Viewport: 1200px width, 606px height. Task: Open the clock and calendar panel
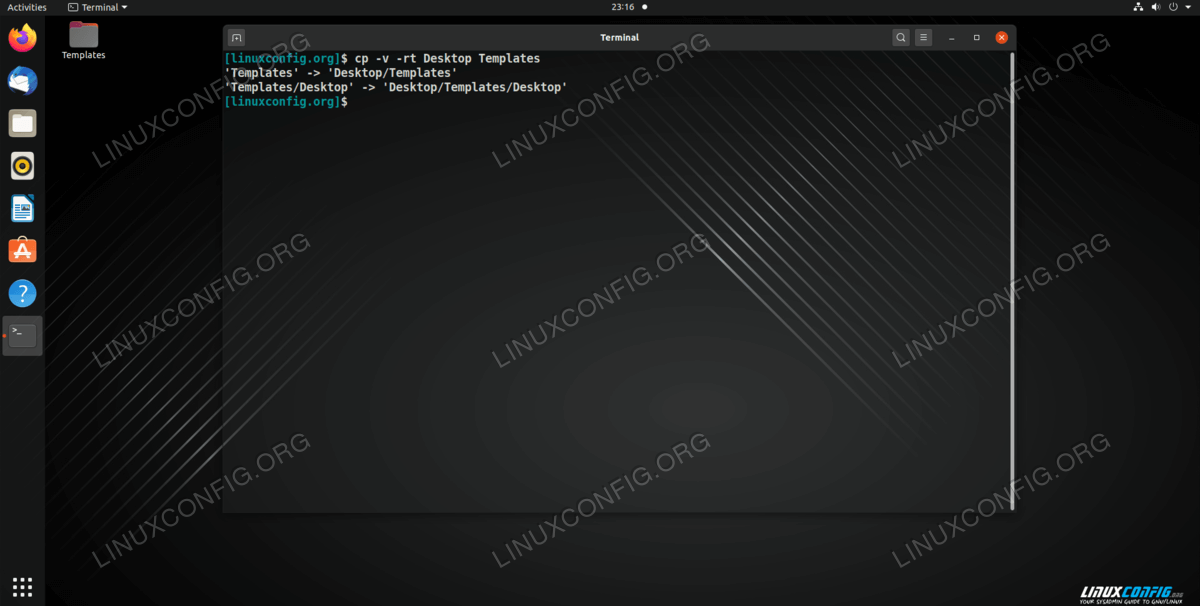[623, 7]
